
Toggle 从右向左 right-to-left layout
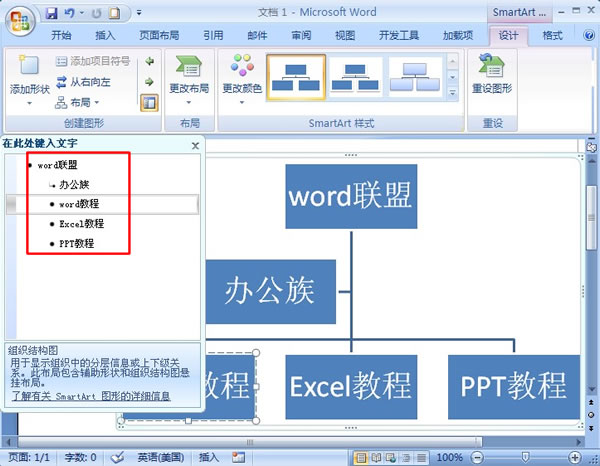83,82
